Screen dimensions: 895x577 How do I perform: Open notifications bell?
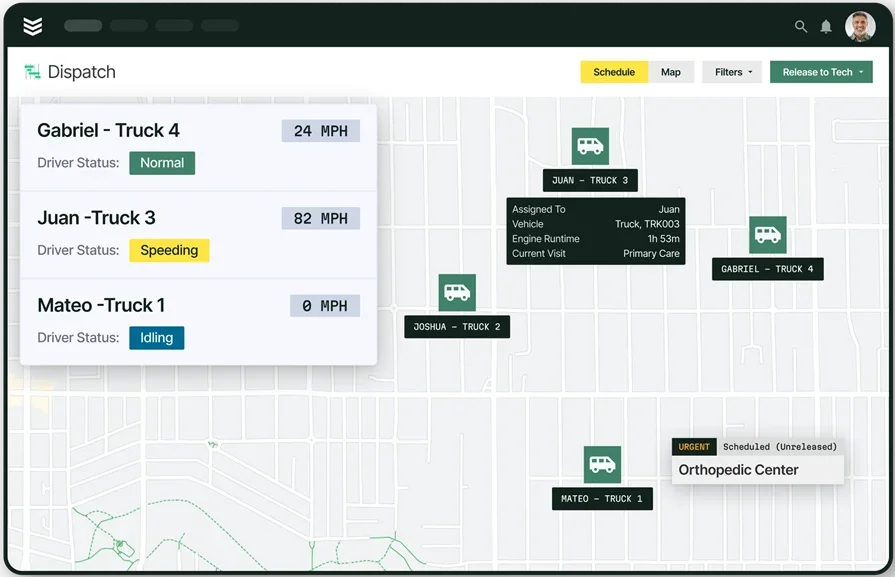(x=826, y=27)
